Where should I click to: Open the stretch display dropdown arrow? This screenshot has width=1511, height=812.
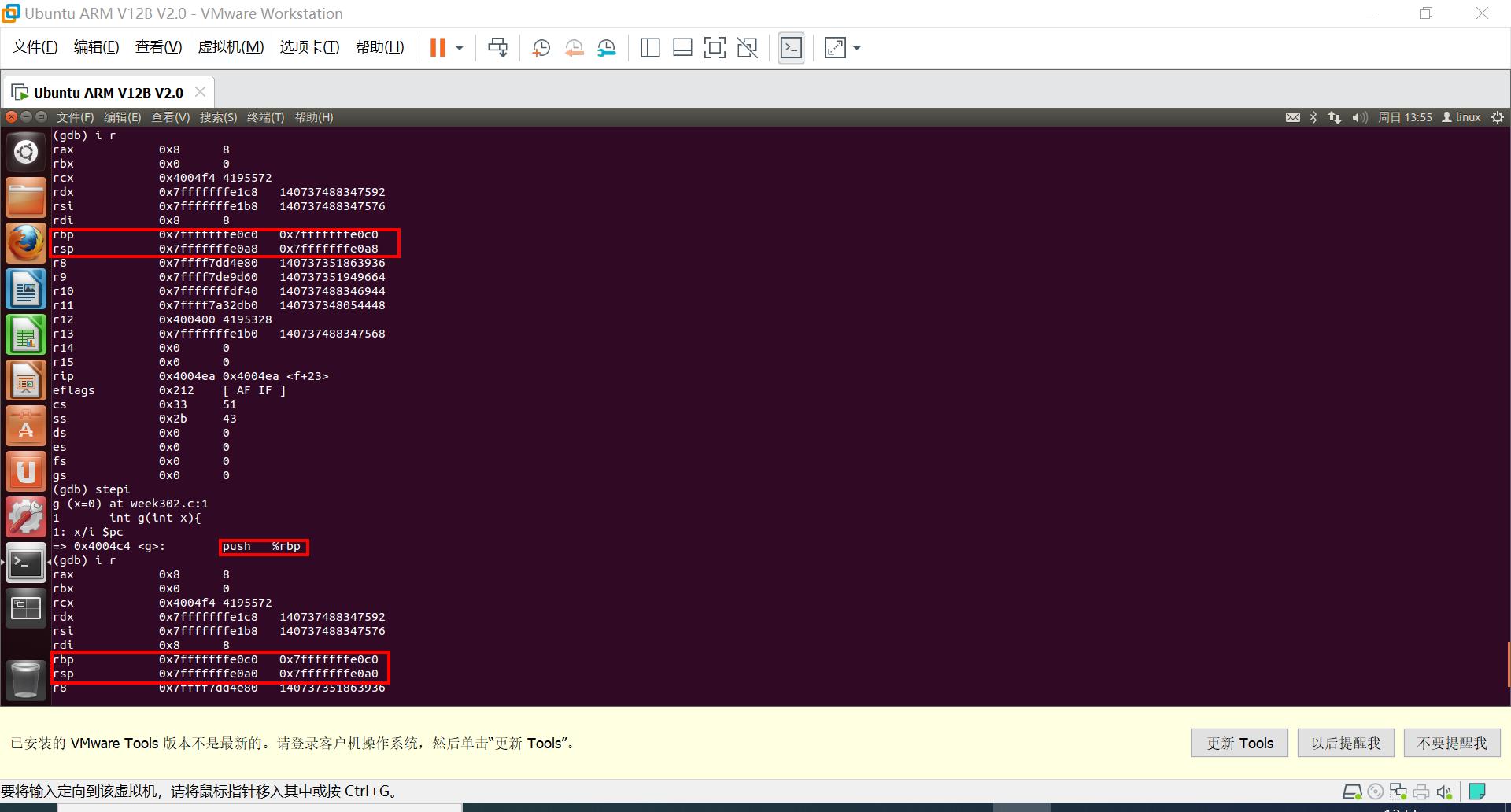click(857, 48)
